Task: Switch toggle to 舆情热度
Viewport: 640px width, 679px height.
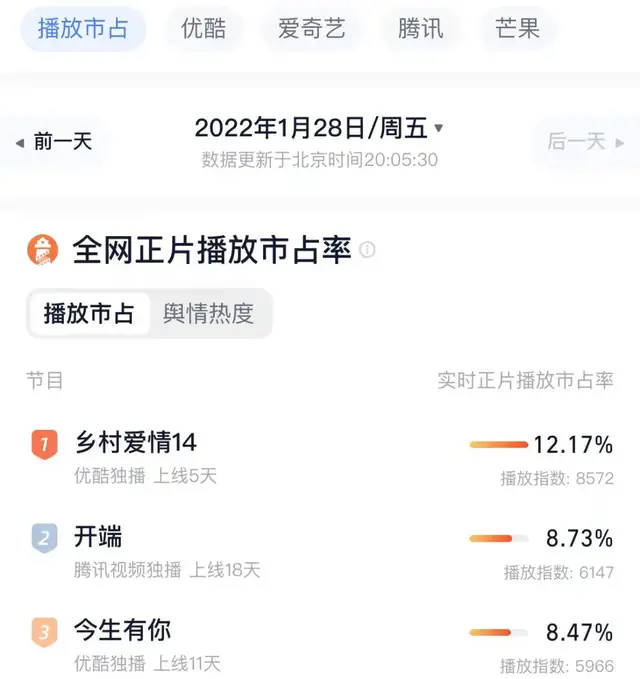Action: pyautogui.click(x=208, y=314)
